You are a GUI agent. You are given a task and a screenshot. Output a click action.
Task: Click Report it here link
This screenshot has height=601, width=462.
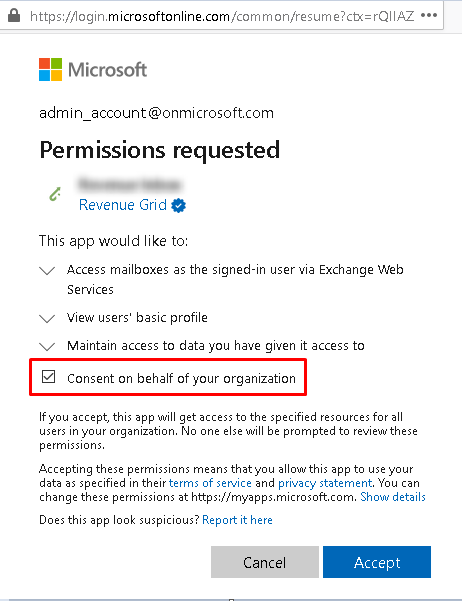pyautogui.click(x=237, y=520)
